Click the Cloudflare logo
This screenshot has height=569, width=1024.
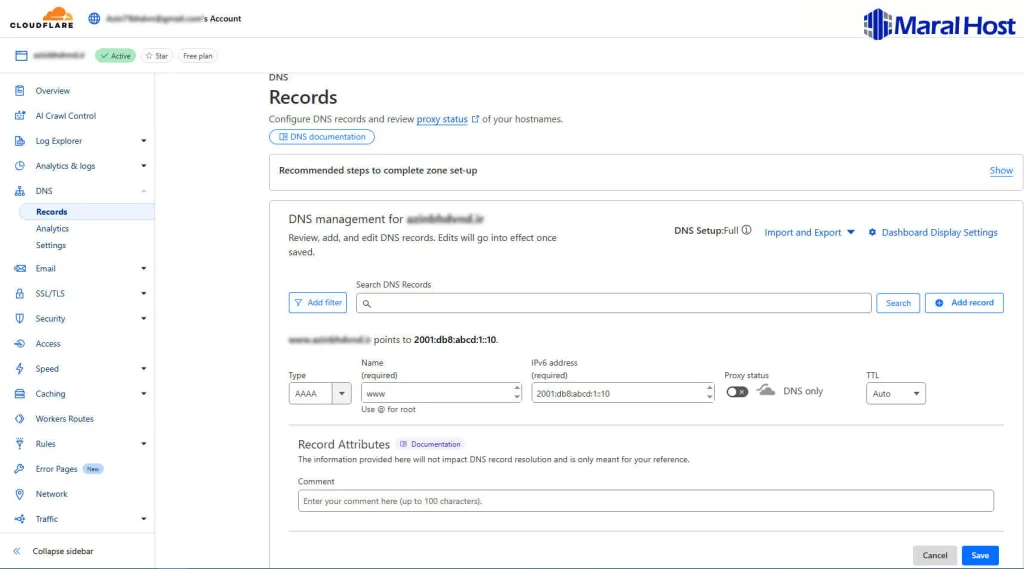coord(42,18)
